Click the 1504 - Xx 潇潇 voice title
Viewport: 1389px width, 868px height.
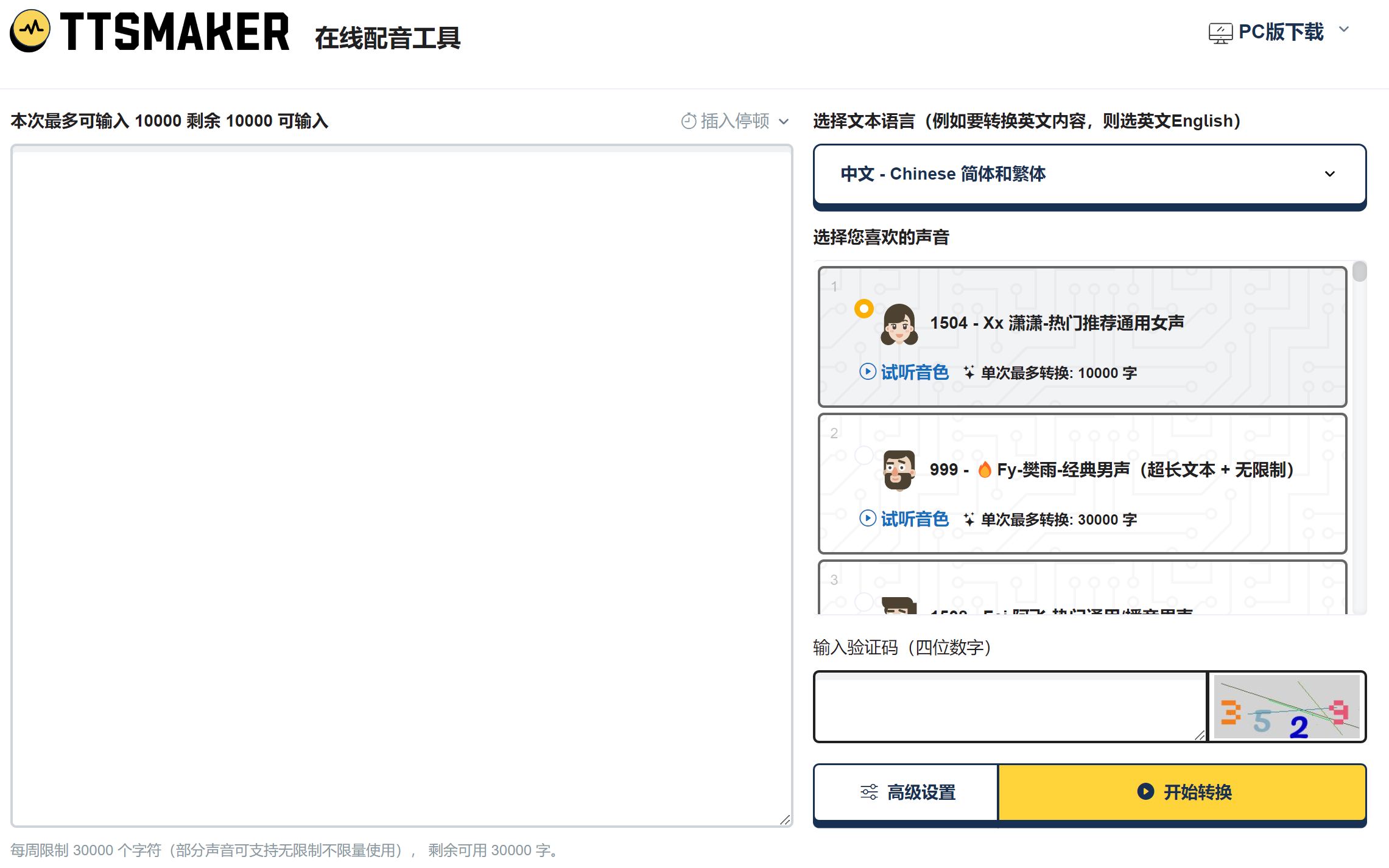[x=1057, y=323]
